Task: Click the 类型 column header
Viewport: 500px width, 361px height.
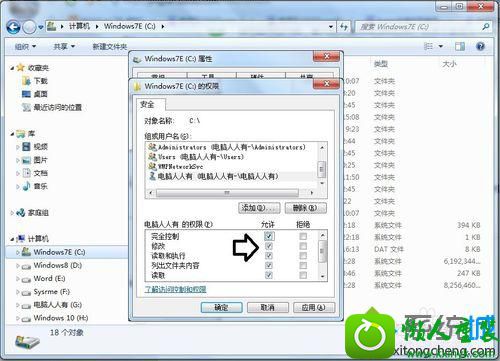Action: [x=381, y=64]
